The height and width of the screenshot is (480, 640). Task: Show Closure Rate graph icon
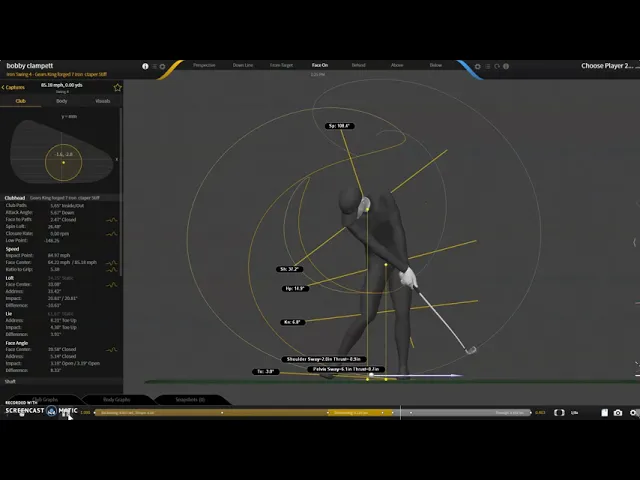[112, 234]
